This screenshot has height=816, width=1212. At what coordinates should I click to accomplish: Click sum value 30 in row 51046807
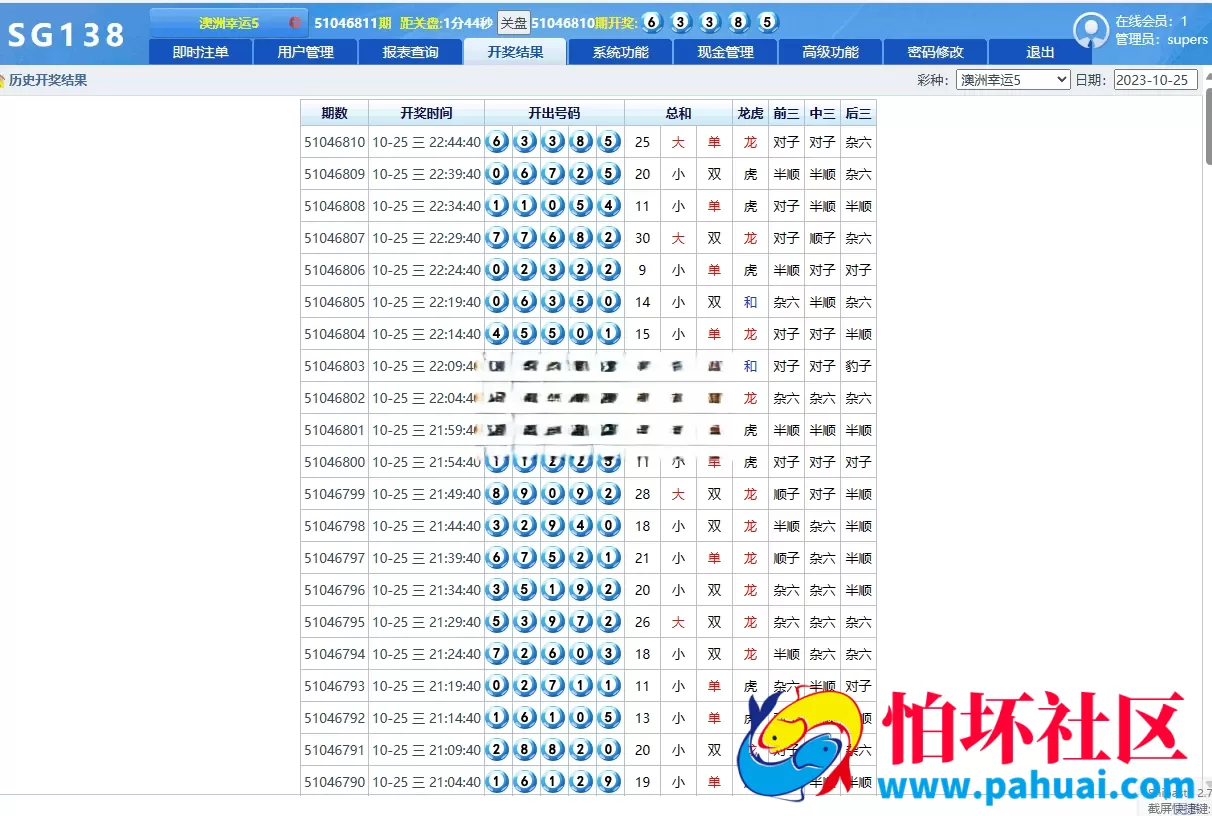point(642,238)
